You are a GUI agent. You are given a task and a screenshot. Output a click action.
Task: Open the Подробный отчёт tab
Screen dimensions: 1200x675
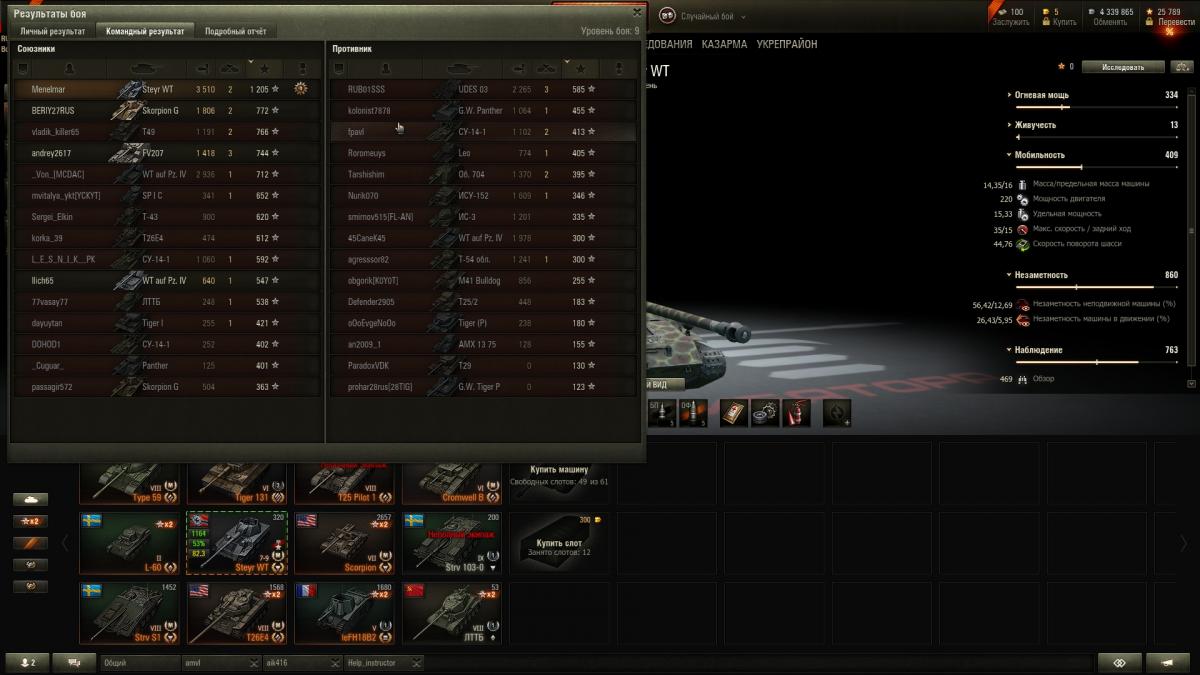click(235, 31)
